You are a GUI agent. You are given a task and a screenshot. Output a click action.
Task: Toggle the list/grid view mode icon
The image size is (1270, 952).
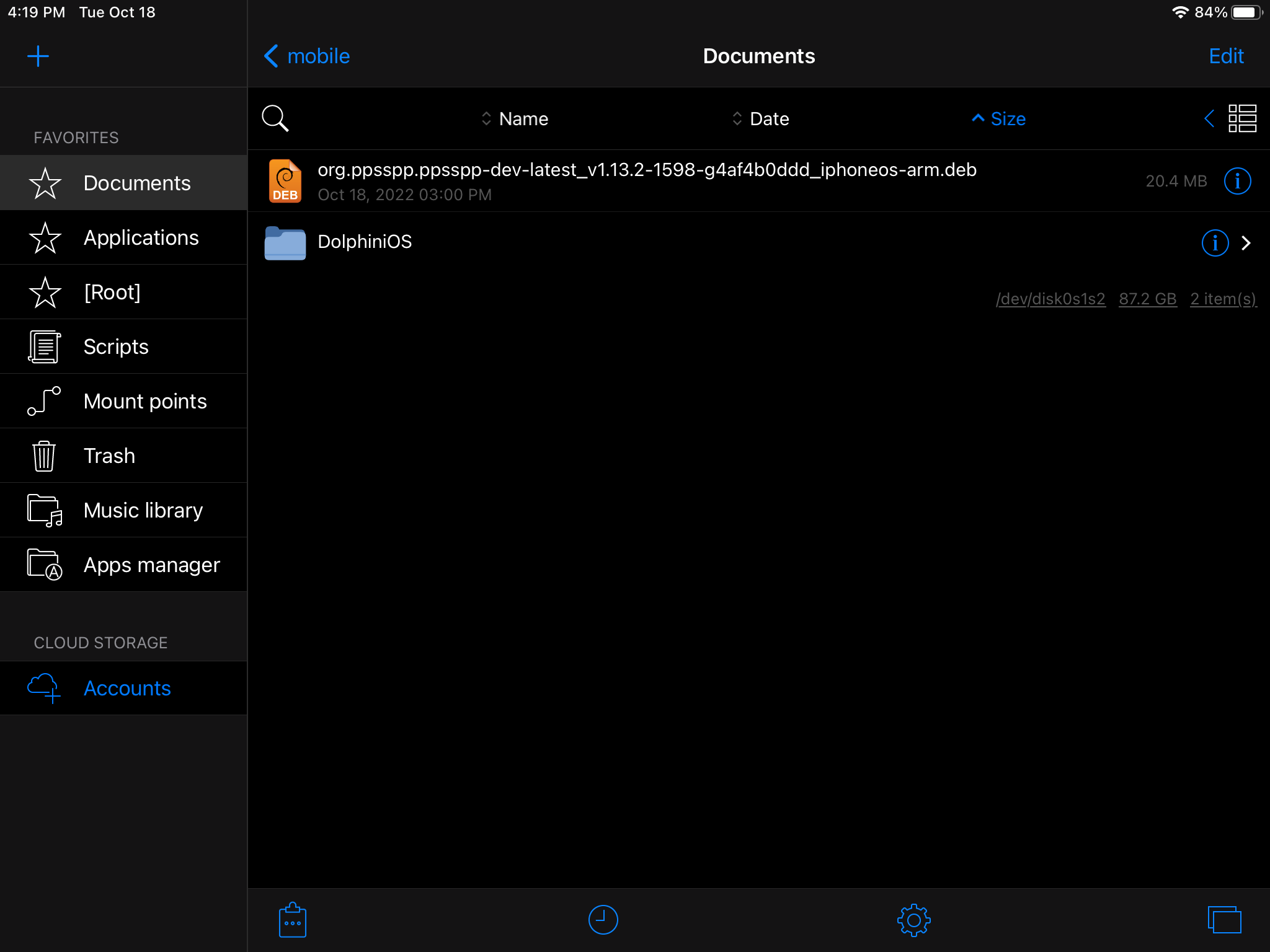click(x=1242, y=118)
